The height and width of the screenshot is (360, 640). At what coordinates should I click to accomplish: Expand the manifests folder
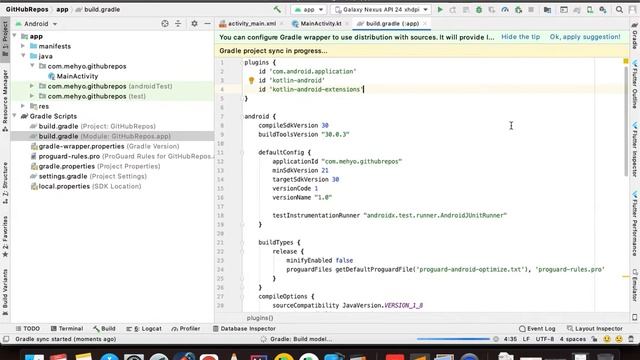(23, 46)
